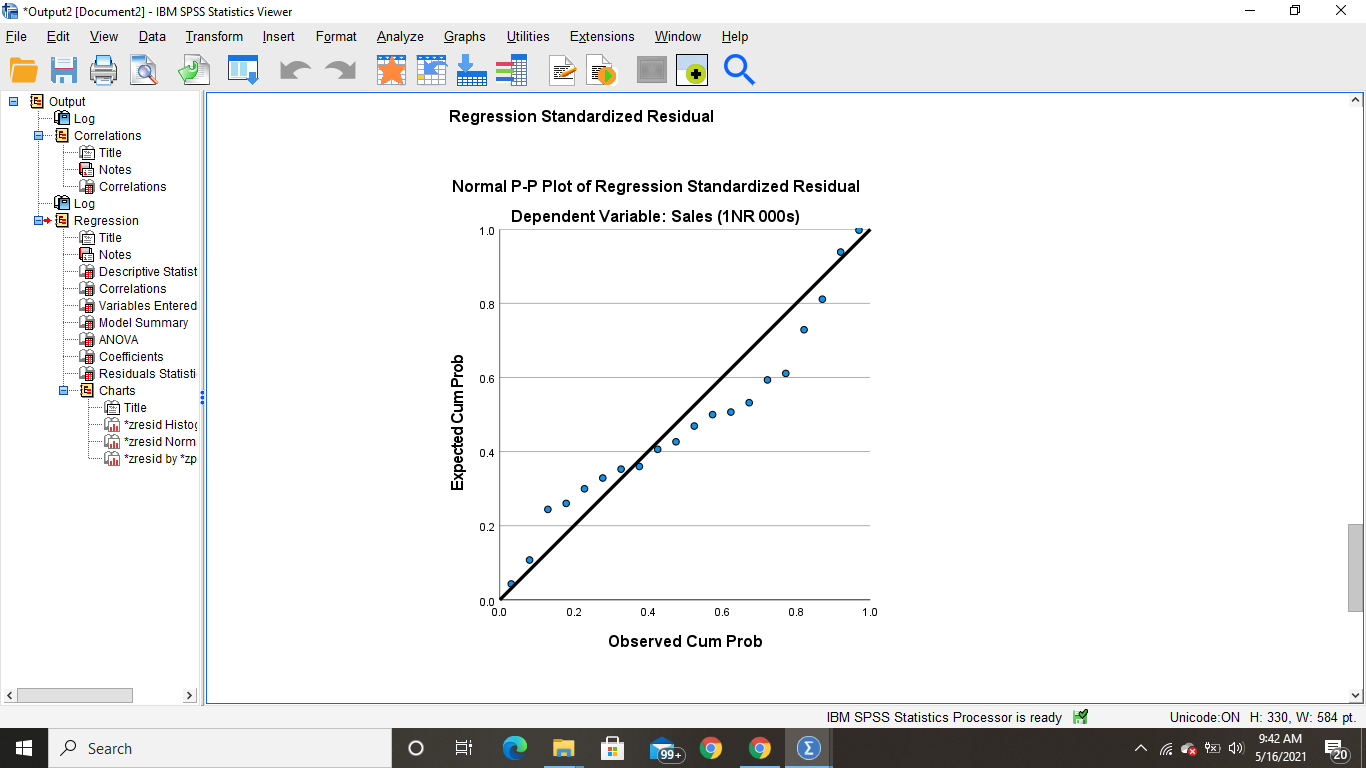Select Coefficients in the outline tree
Screen dimensions: 1366x768
[x=131, y=357]
